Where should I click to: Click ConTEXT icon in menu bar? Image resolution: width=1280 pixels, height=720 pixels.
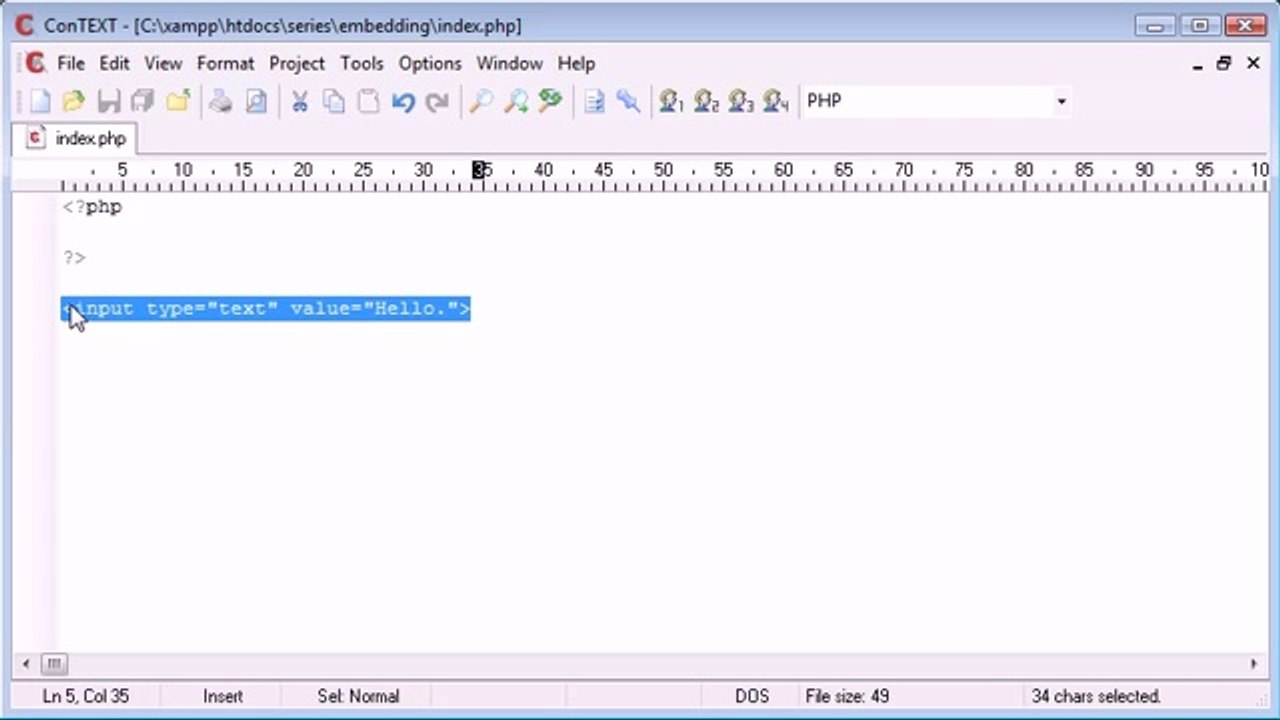click(35, 63)
